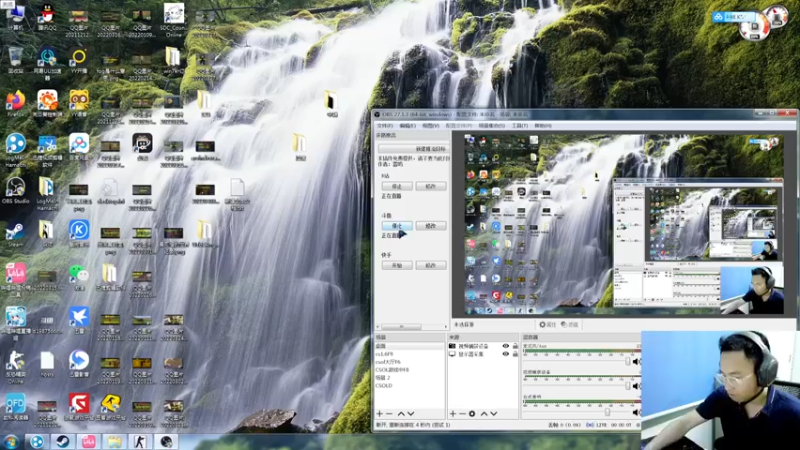Open the 计算机 desktop icon
The image size is (800, 450).
[x=15, y=16]
